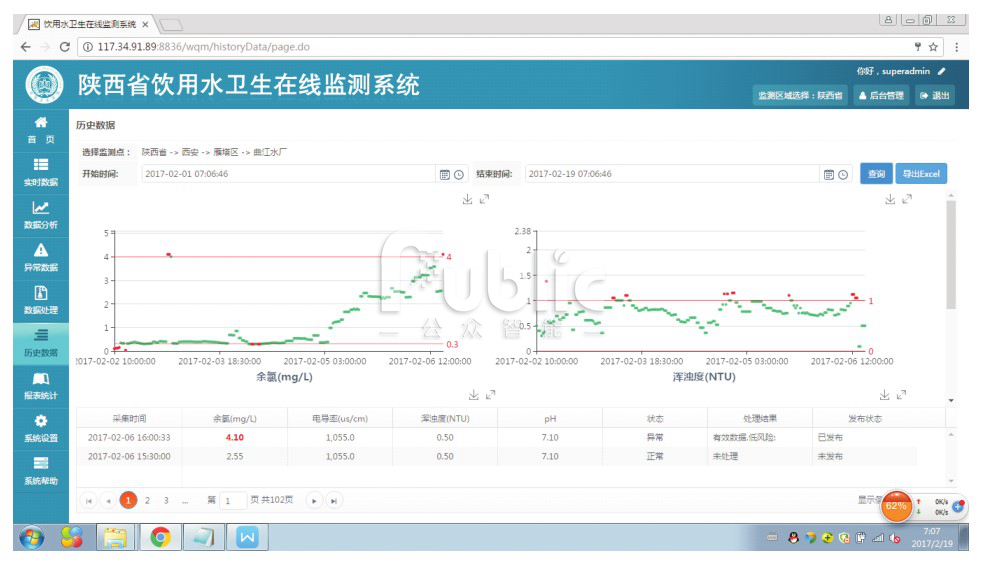The height and width of the screenshot is (561, 983).
Task: Export data with 导出Excel button
Action: click(920, 174)
